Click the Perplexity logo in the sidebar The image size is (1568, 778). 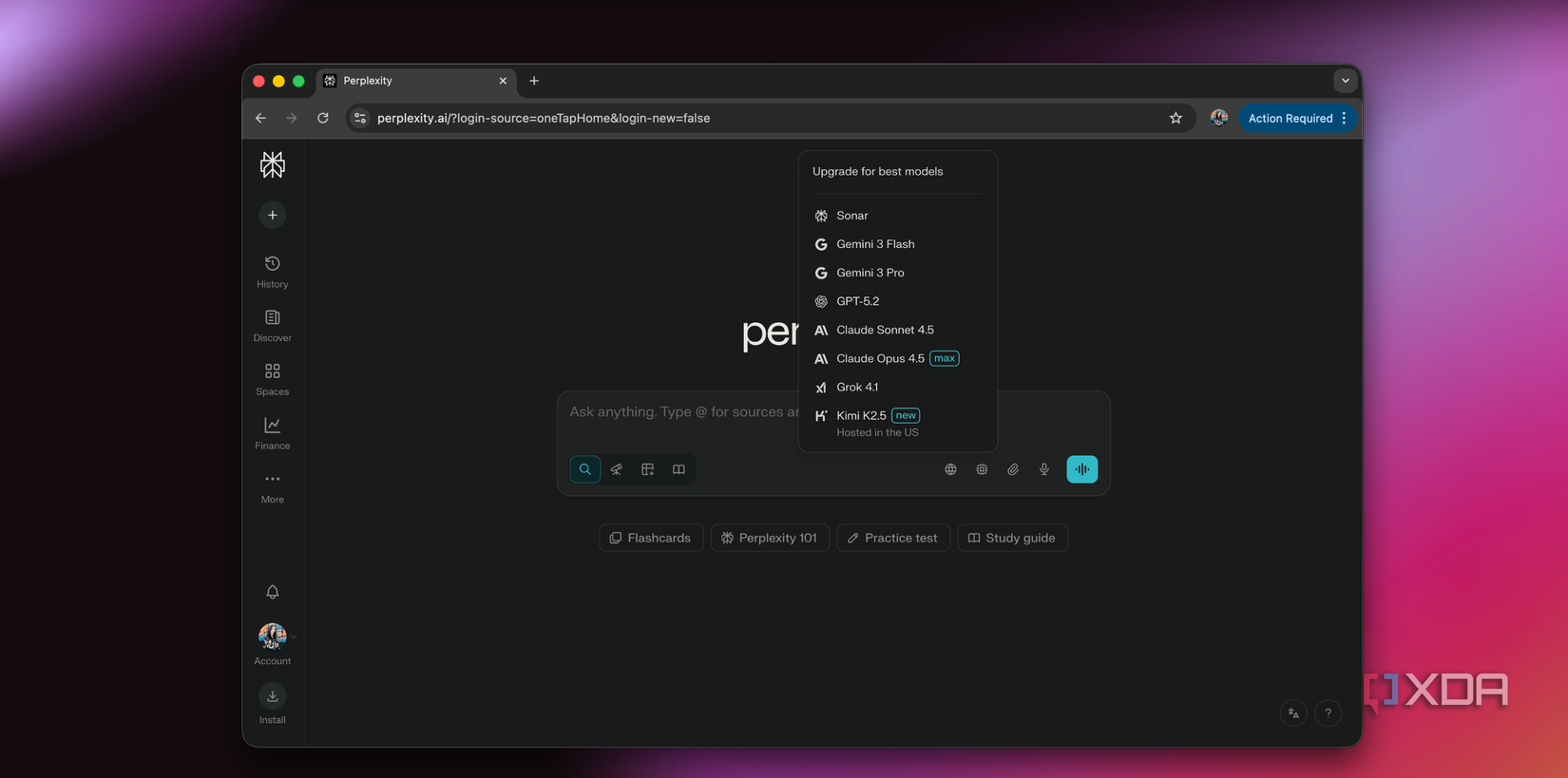(x=273, y=165)
